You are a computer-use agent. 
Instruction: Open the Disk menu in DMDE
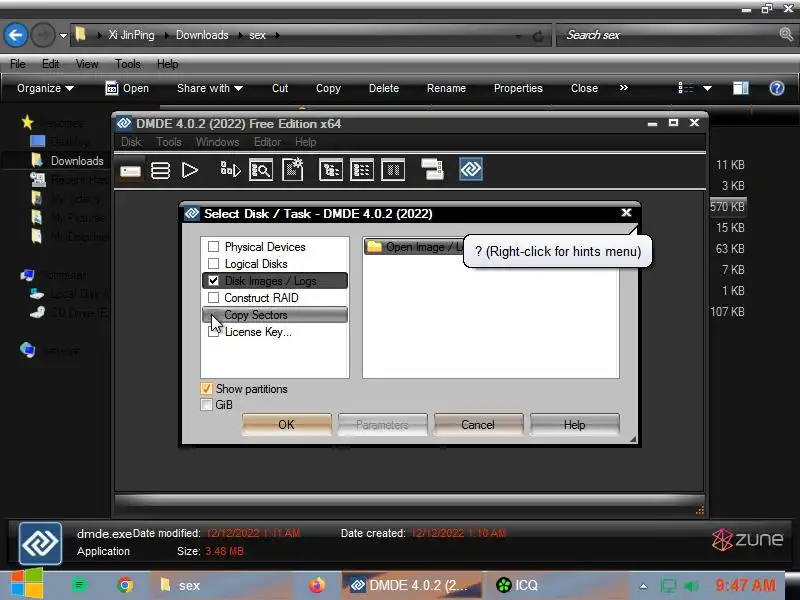click(131, 142)
